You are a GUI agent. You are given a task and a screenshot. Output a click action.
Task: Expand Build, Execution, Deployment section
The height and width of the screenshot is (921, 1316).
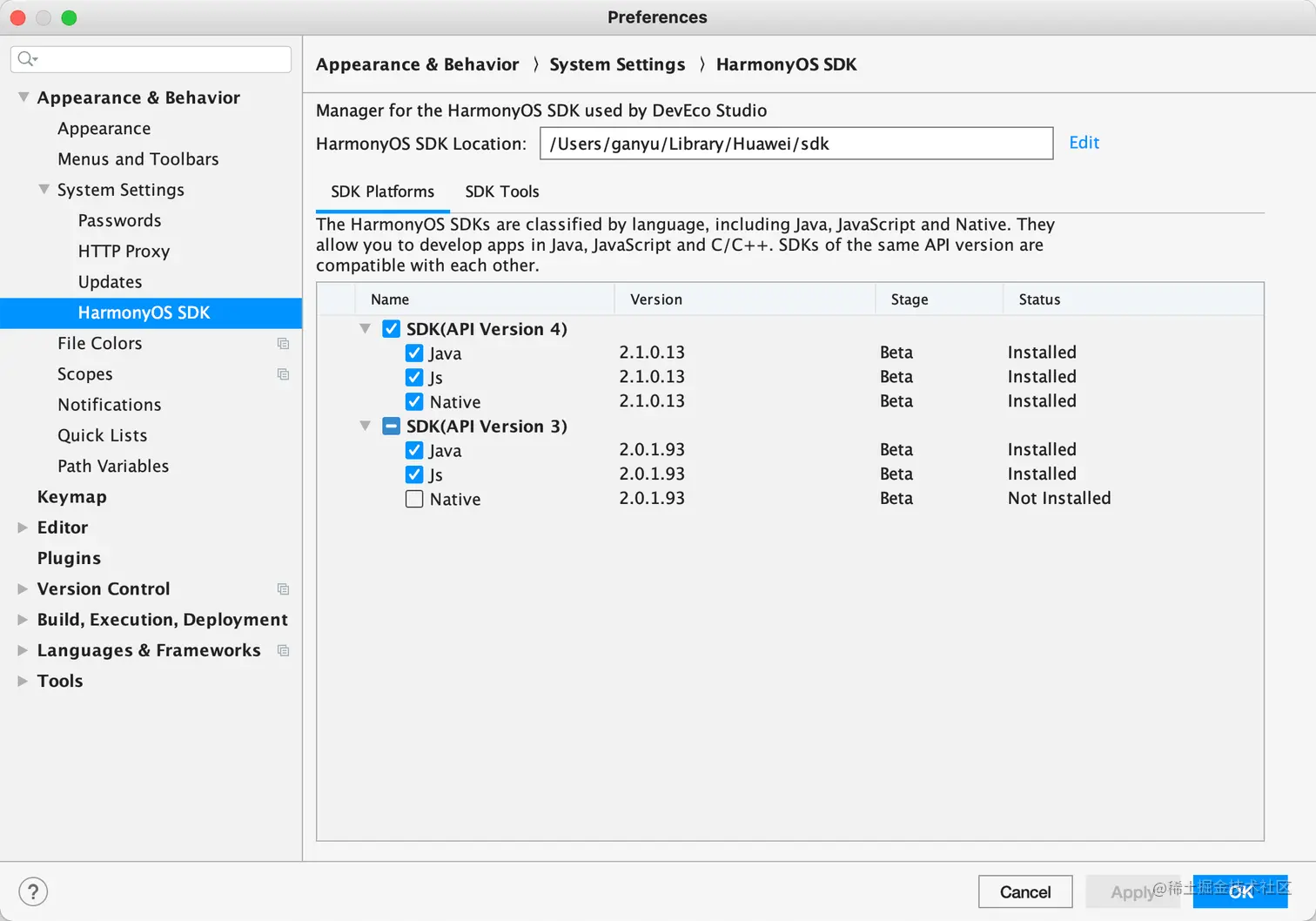23,620
